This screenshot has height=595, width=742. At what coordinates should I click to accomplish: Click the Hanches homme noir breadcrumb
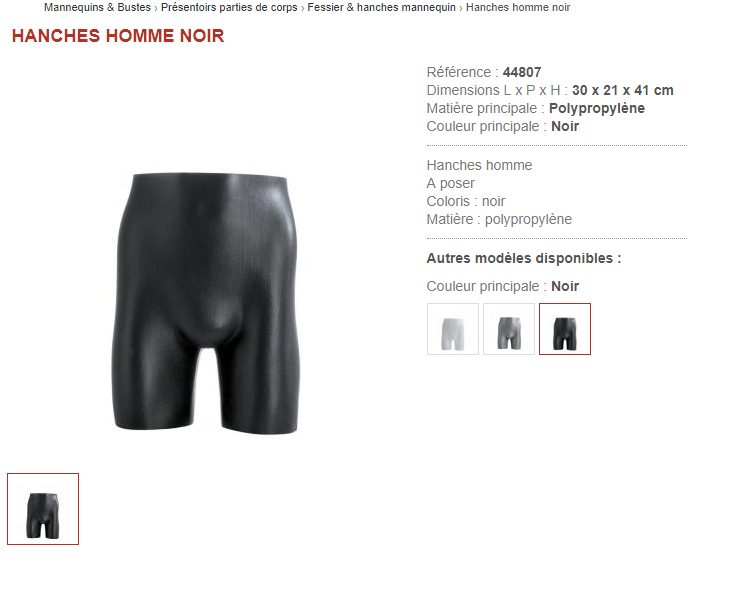pyautogui.click(x=518, y=8)
